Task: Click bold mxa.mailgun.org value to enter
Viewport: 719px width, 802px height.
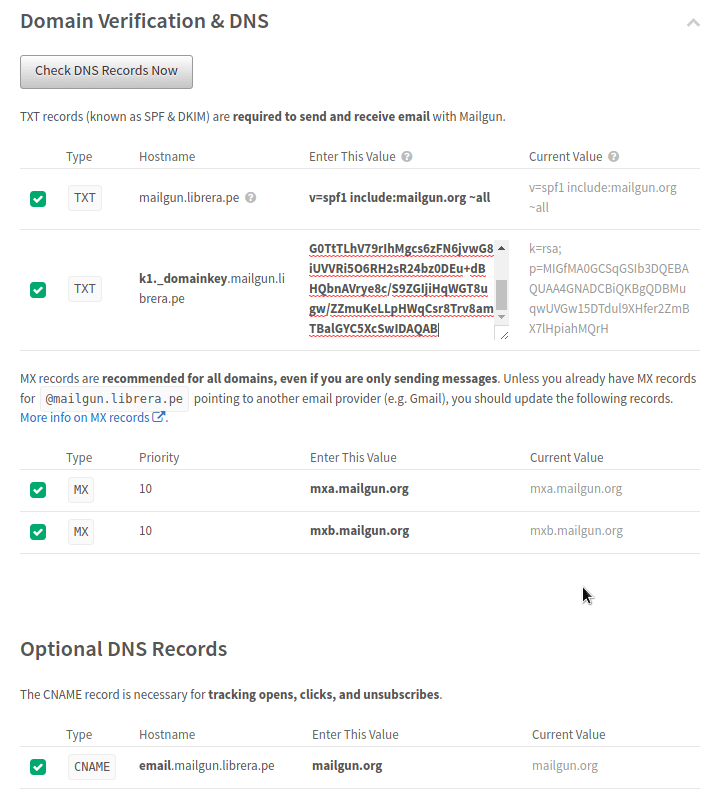Action: pos(360,489)
